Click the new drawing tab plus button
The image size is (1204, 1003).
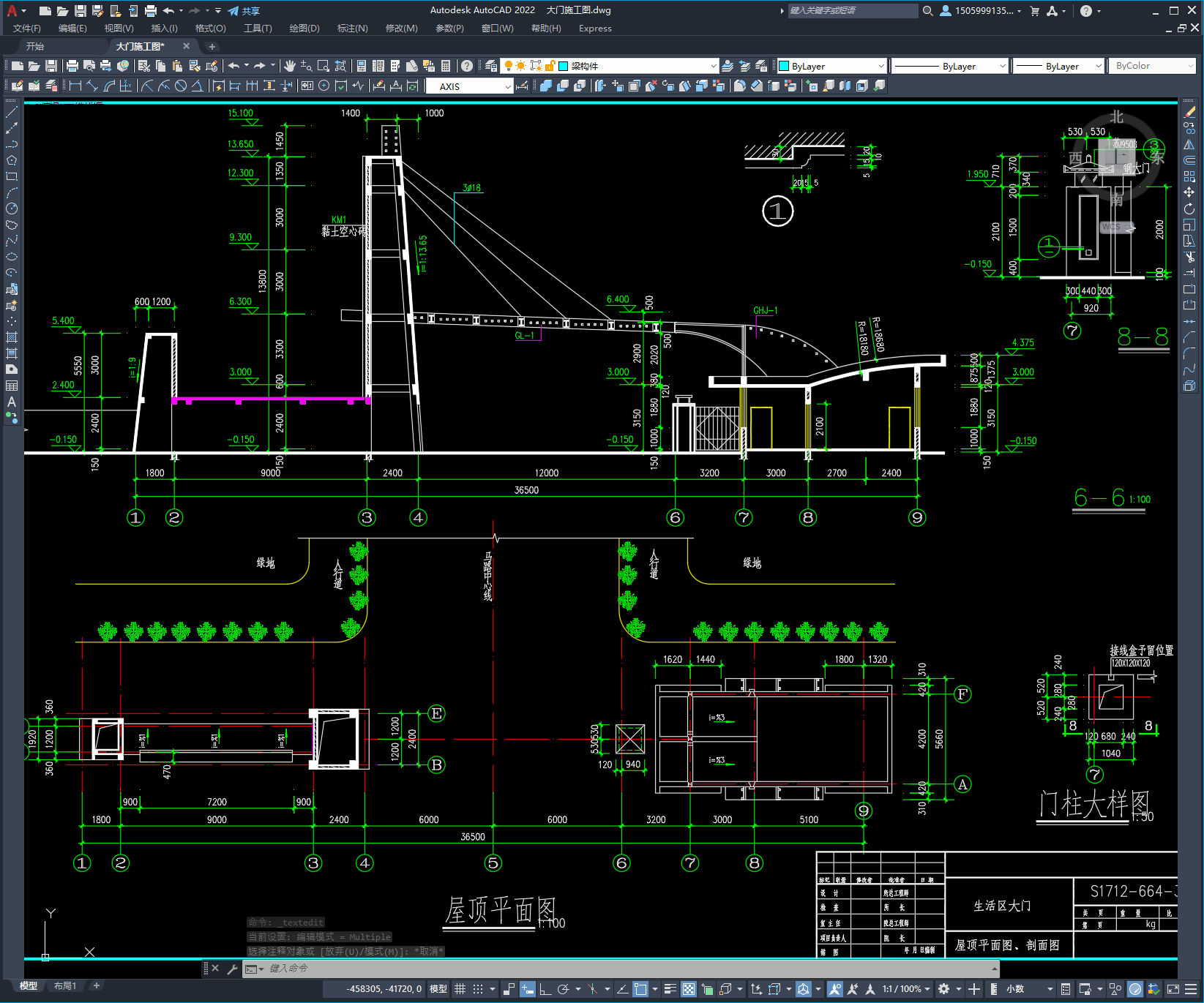click(x=212, y=46)
